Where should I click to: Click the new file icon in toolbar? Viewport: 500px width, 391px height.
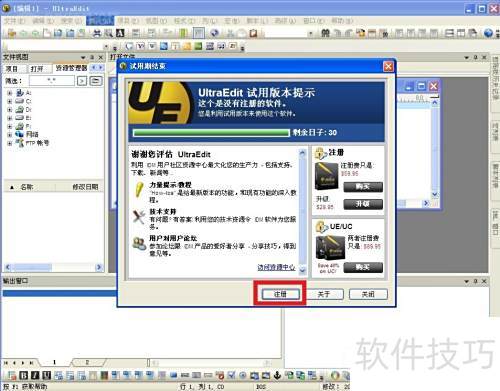pos(47,33)
